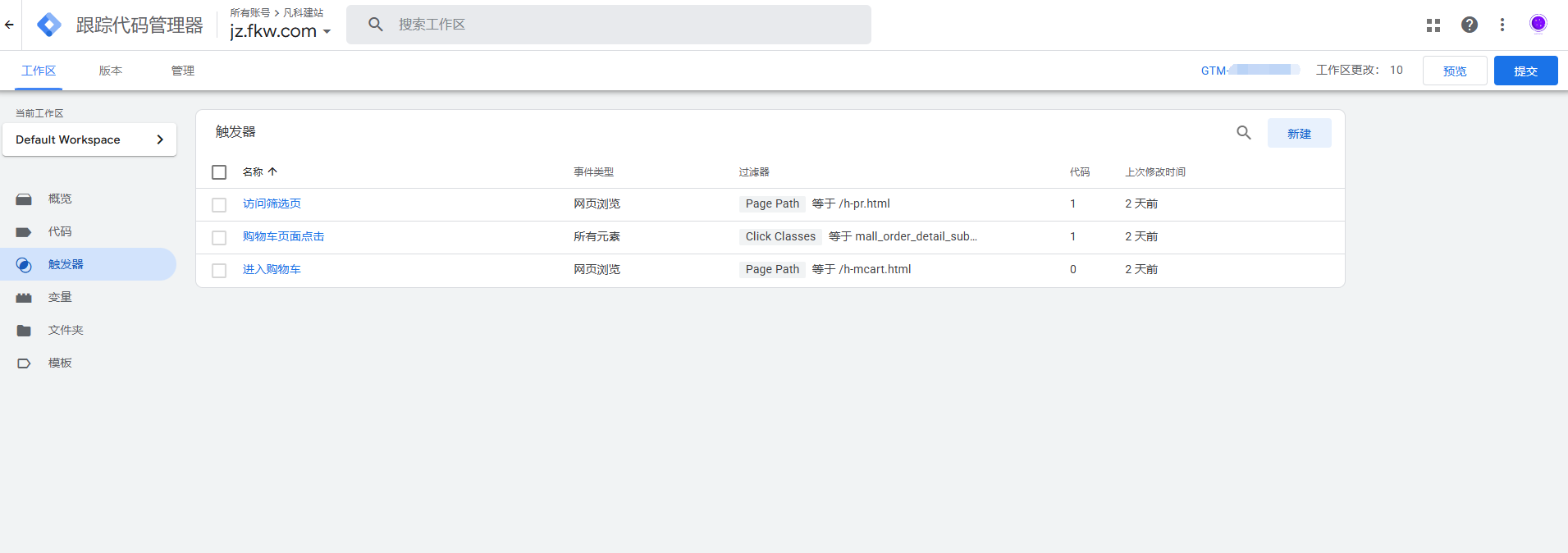This screenshot has width=1568, height=553.
Task: Open the 进入购物车 trigger link
Action: coord(272,269)
